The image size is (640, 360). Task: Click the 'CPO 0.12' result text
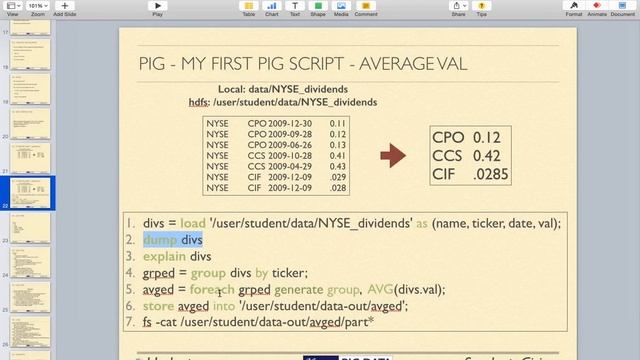click(466, 138)
